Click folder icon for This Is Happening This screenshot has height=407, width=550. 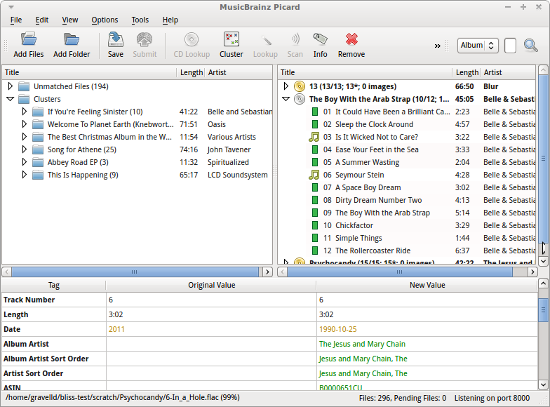click(x=38, y=175)
